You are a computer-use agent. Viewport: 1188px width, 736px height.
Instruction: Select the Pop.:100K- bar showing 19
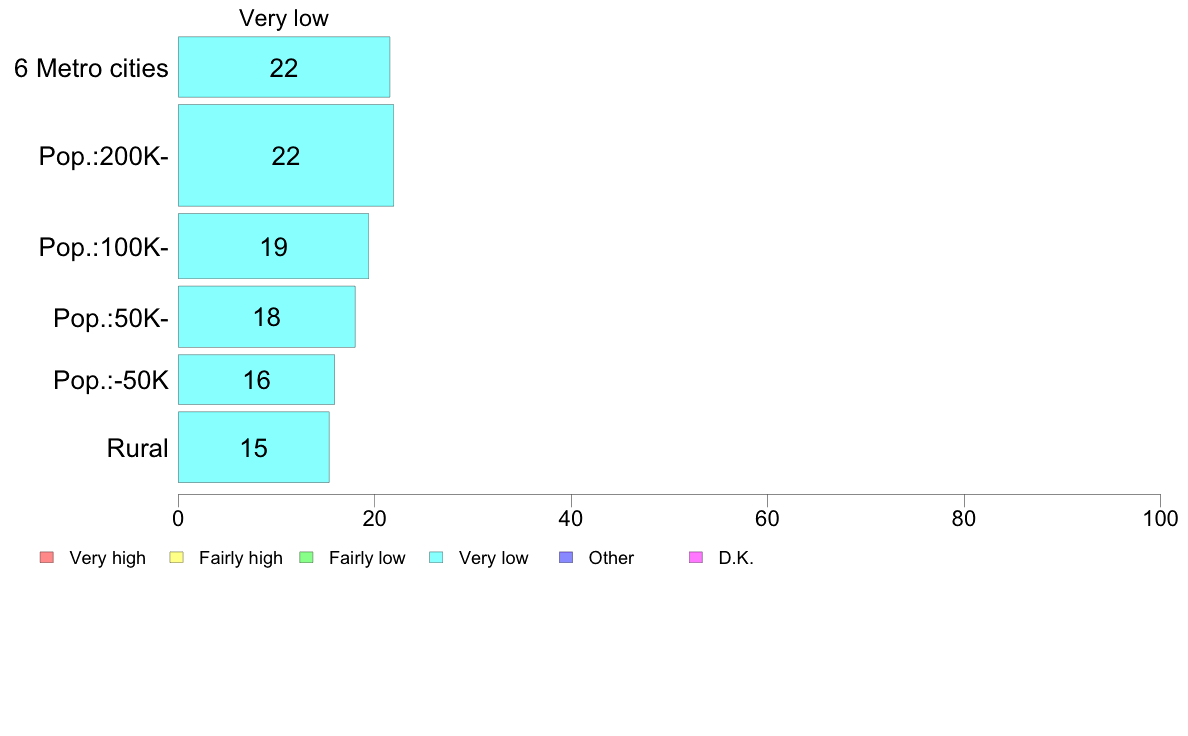274,246
